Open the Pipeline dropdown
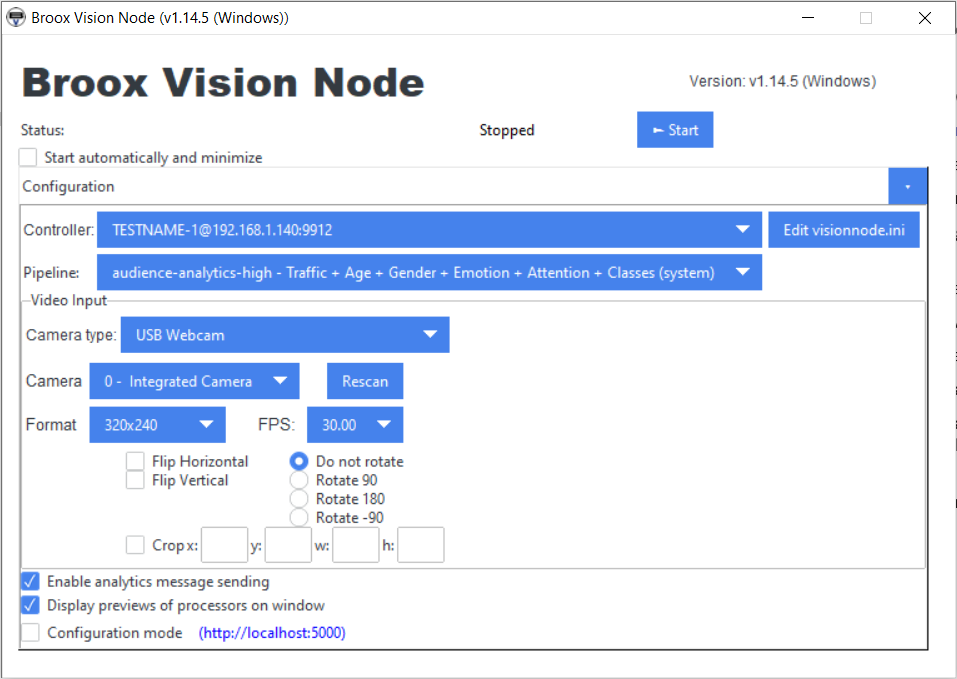 pos(429,273)
